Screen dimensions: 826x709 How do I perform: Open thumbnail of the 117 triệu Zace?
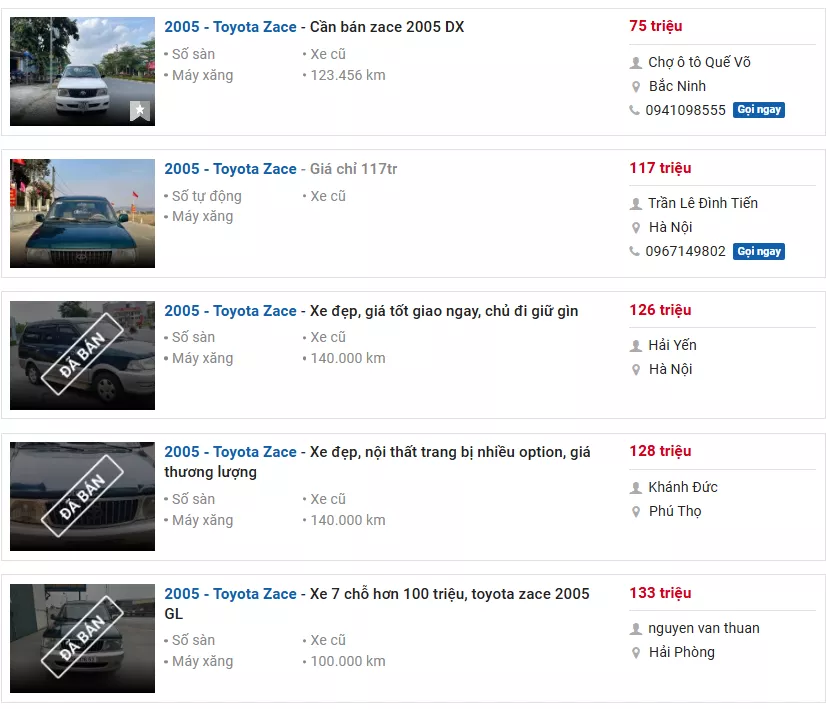(x=82, y=213)
